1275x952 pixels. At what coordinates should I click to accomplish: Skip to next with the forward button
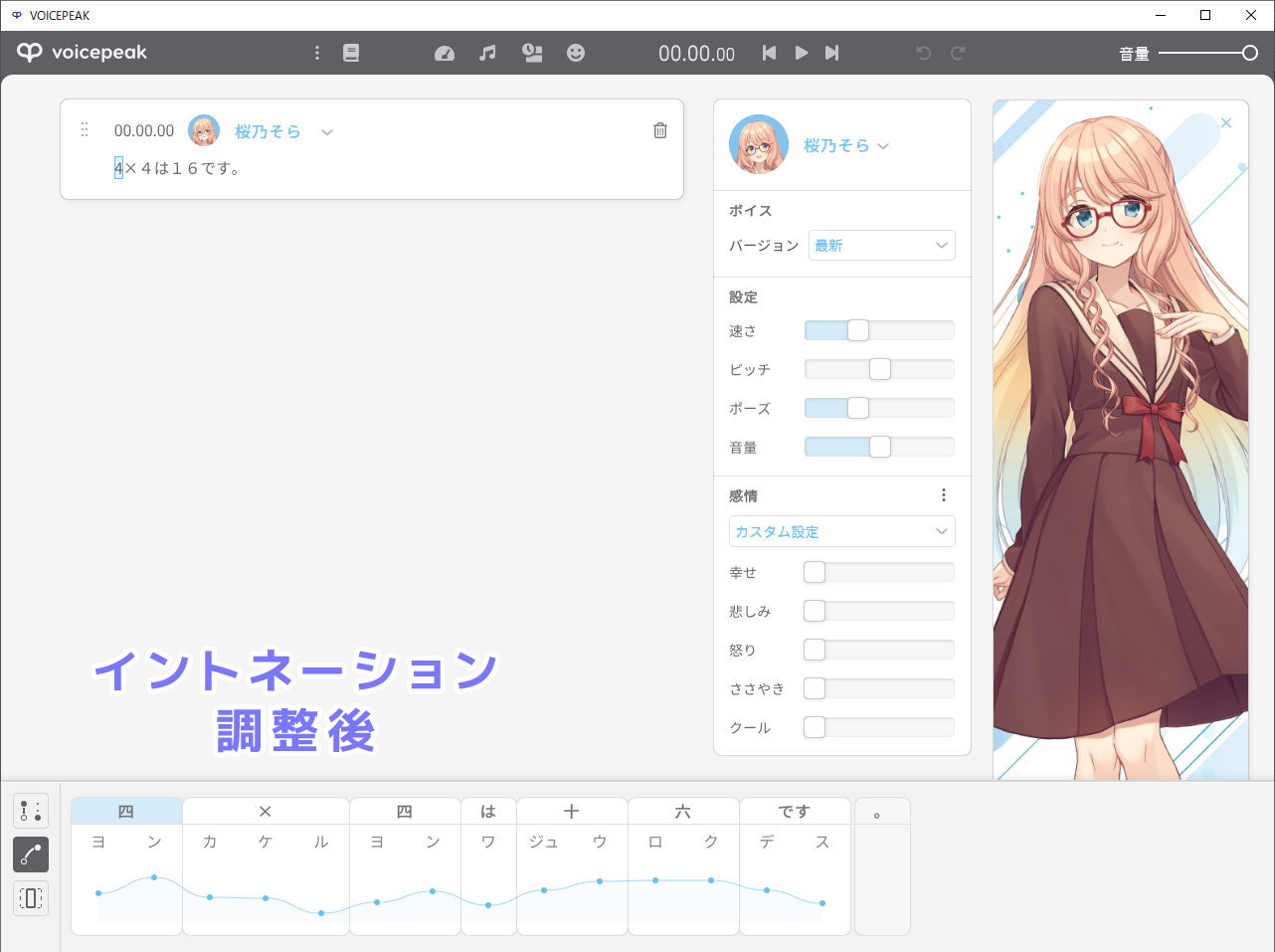831,53
